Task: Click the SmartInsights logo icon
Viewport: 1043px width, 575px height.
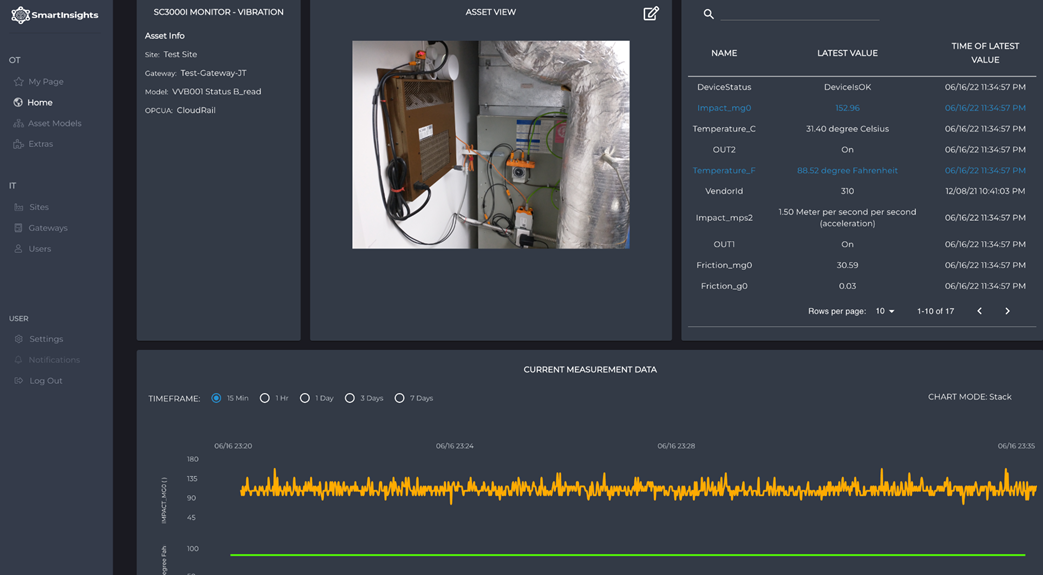Action: [x=20, y=15]
